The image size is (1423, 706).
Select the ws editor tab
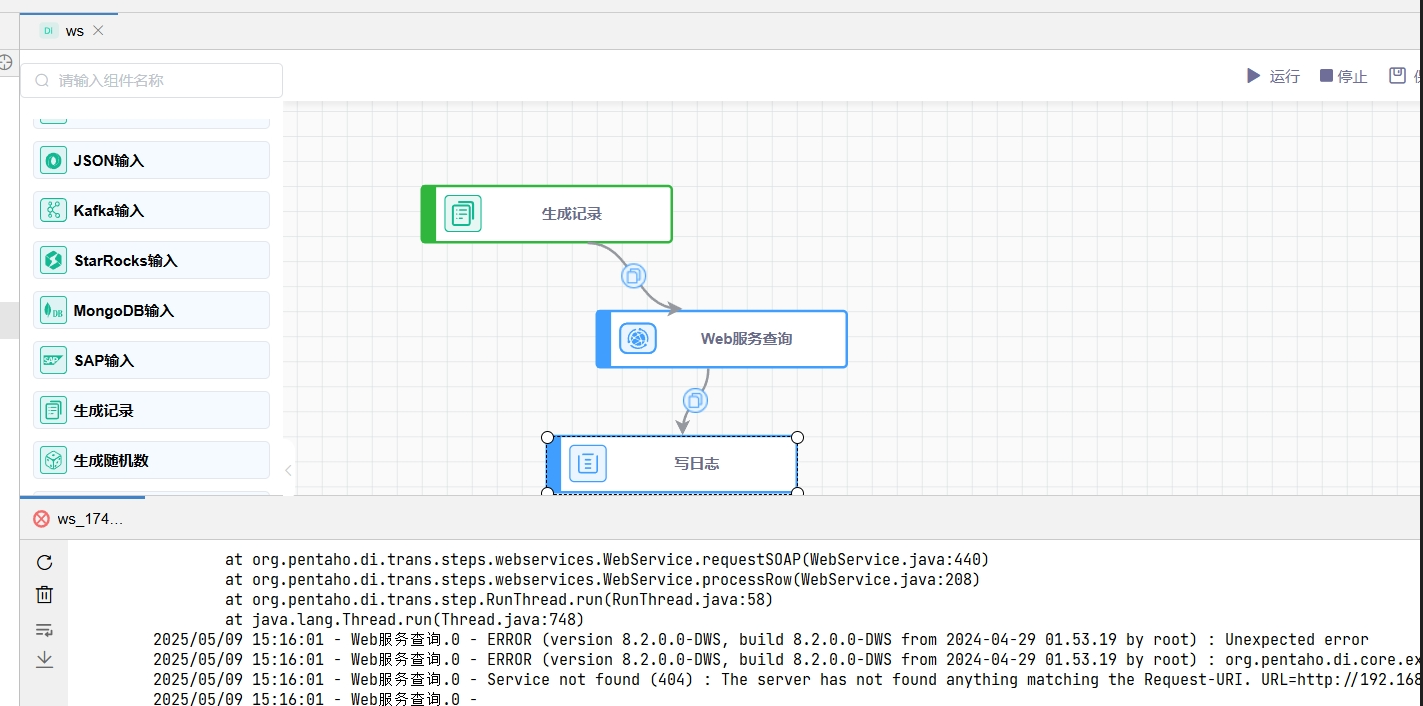pyautogui.click(x=74, y=31)
